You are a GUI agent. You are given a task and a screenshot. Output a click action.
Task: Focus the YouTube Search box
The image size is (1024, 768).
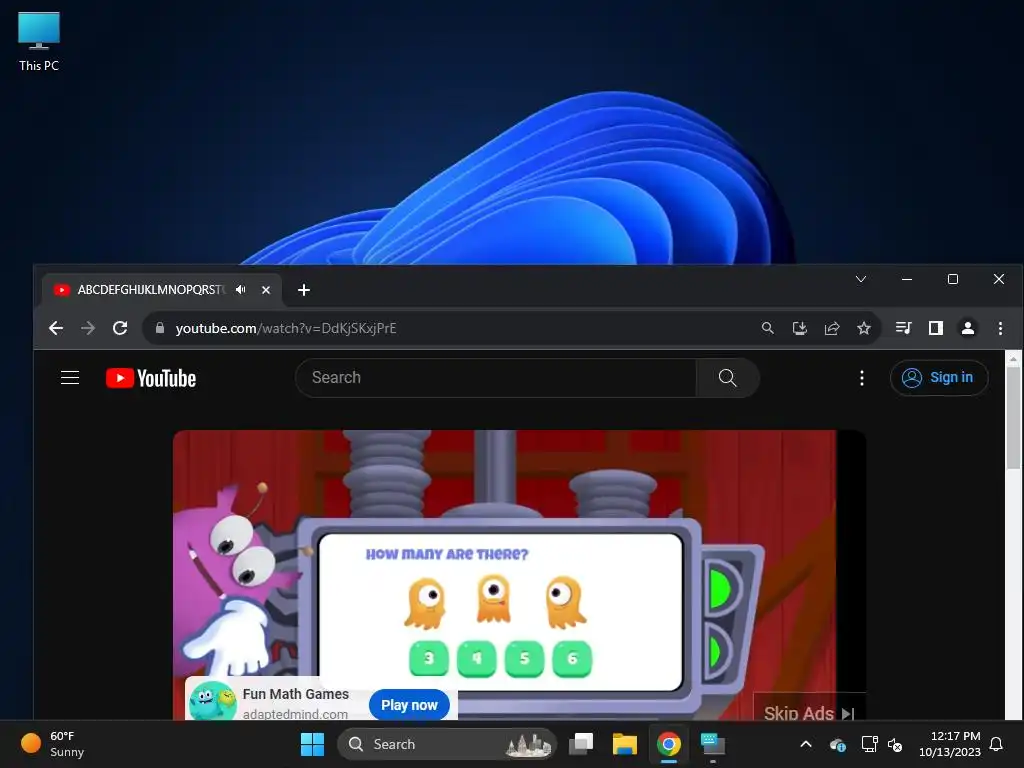click(496, 377)
